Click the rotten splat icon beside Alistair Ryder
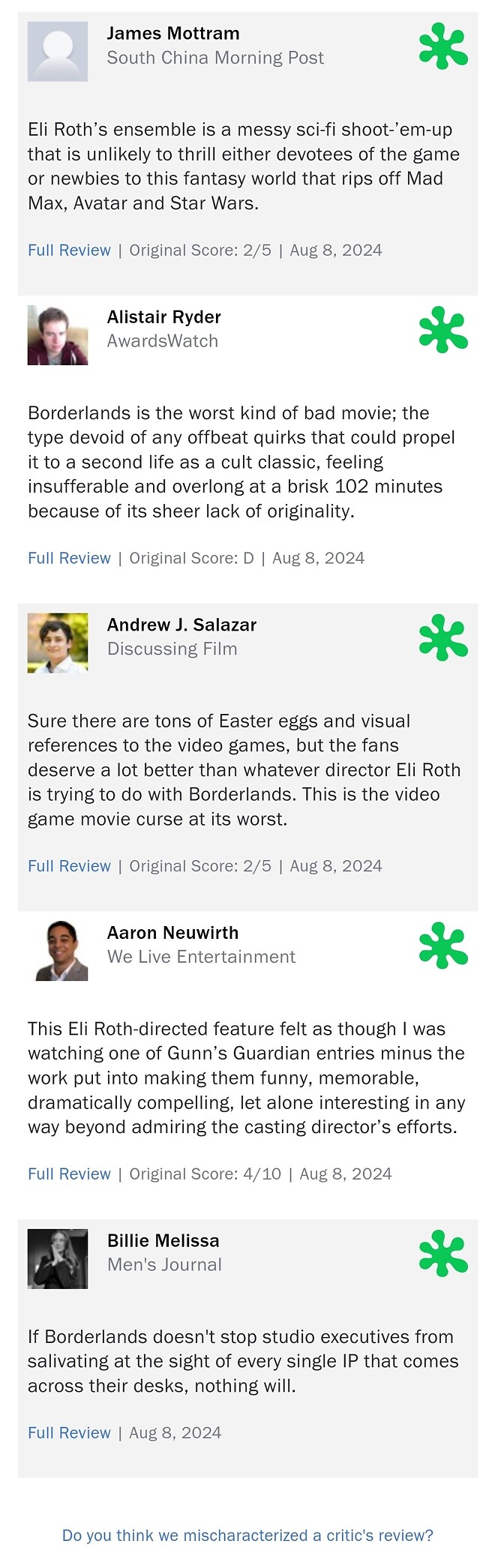The width and height of the screenshot is (495, 1568). click(443, 330)
